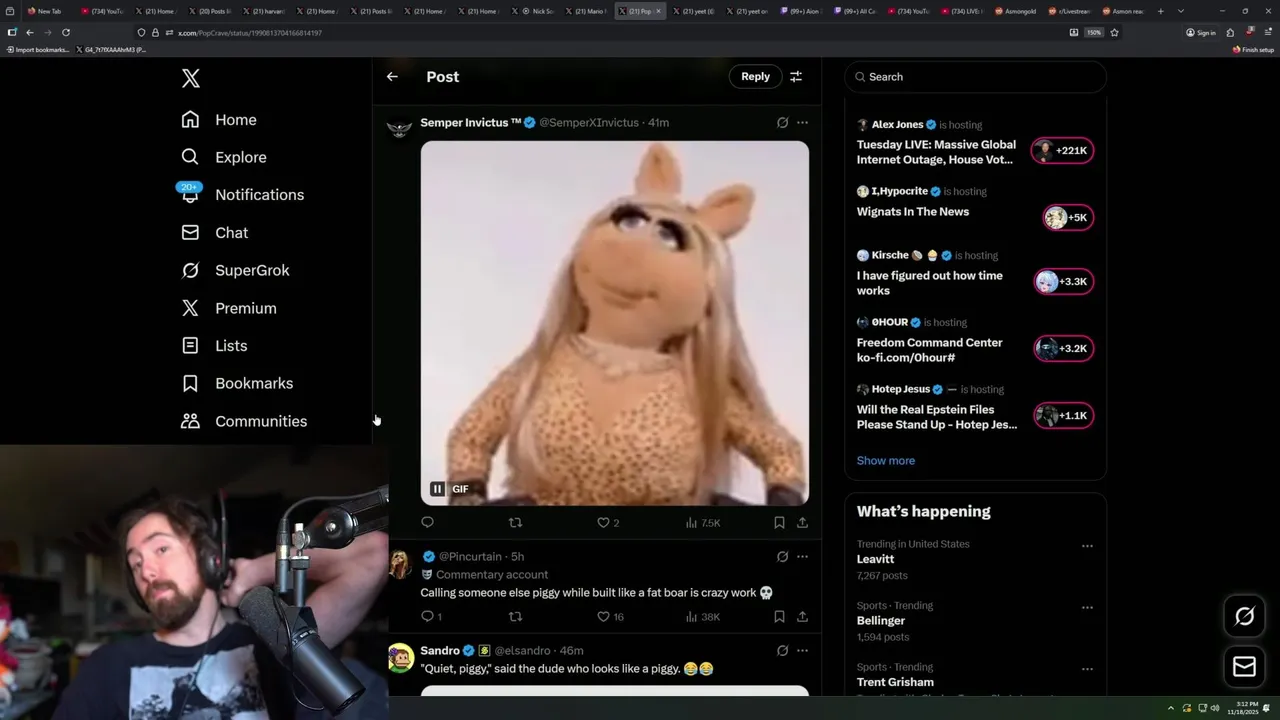Click Grok icon on Sandro post
Viewport: 1280px width, 720px height.
coord(782,651)
